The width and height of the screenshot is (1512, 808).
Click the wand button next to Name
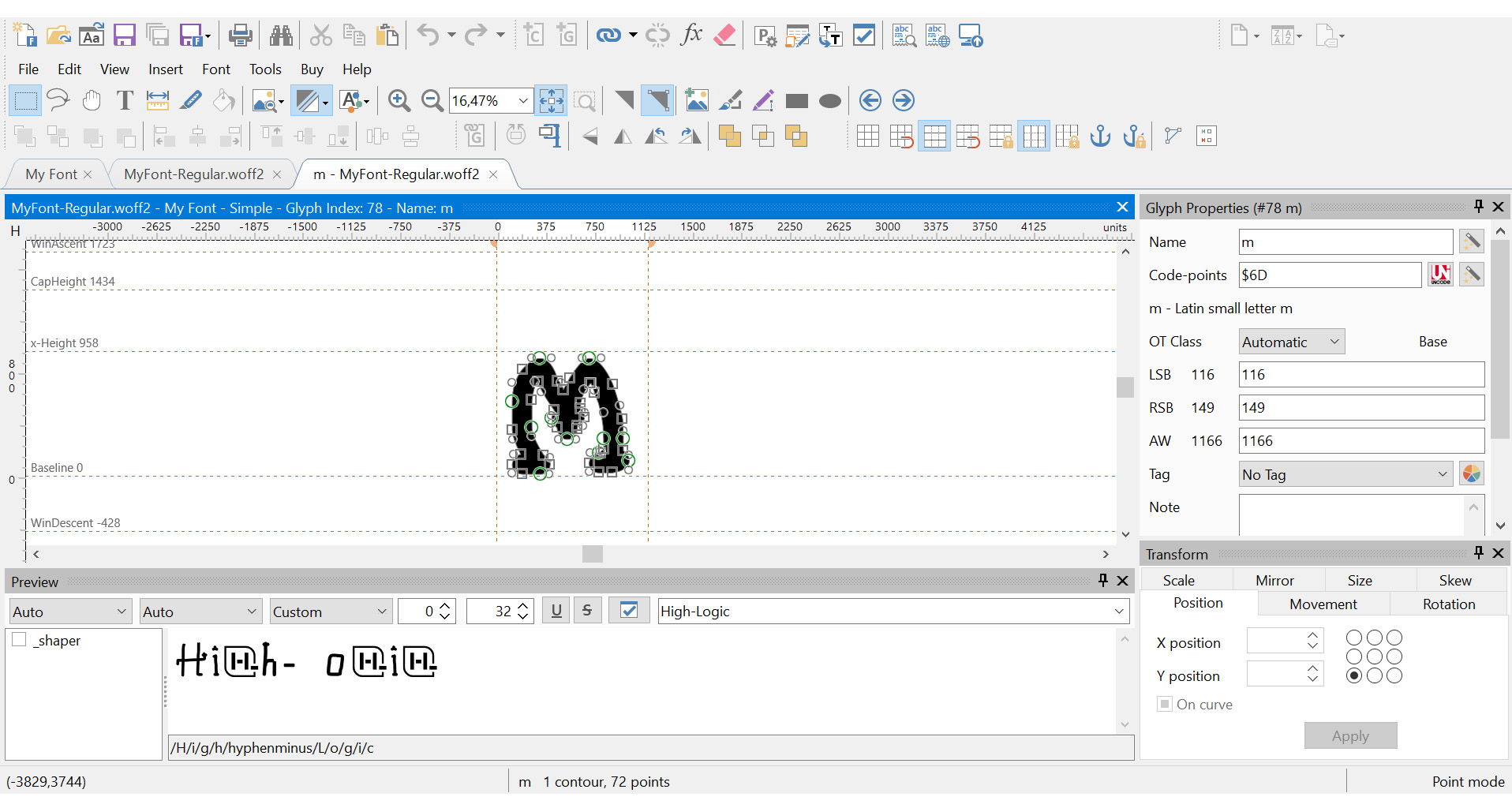coord(1471,241)
